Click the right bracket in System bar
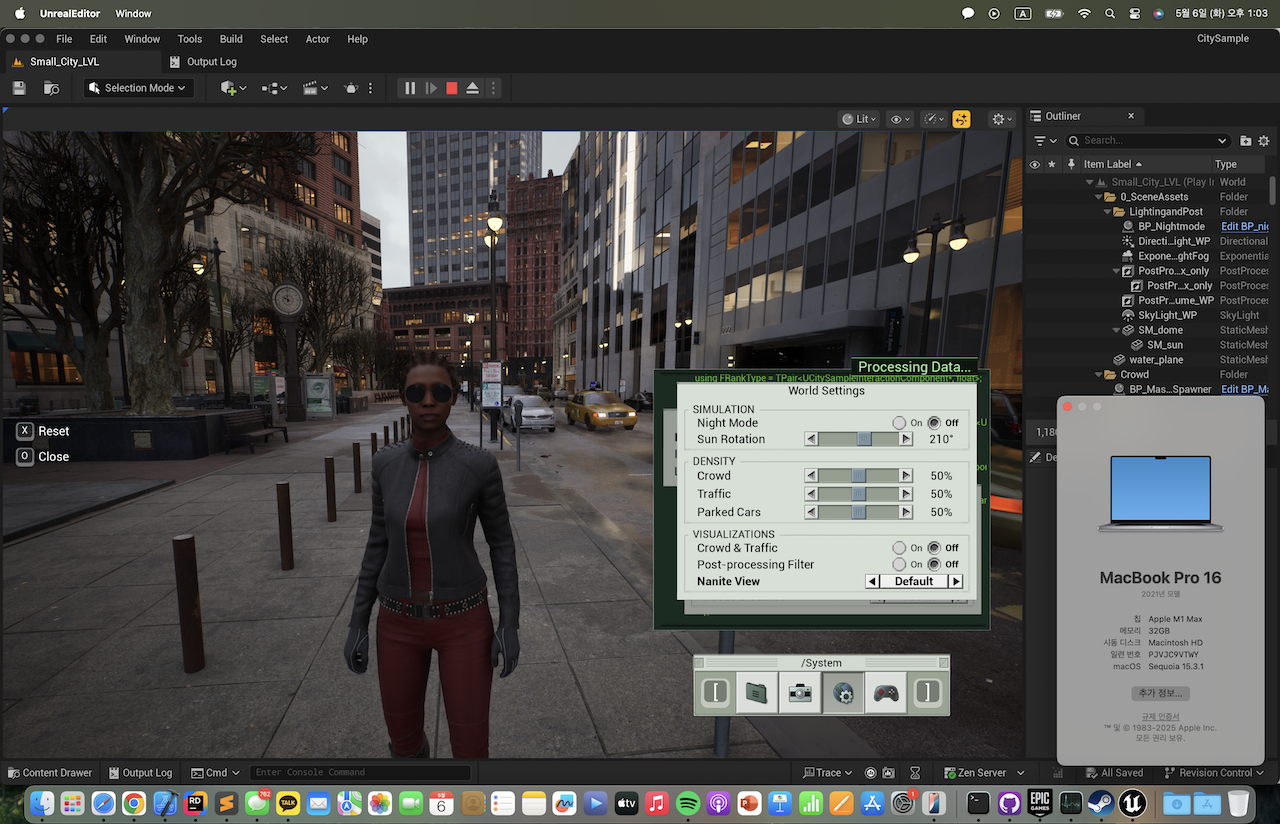The height and width of the screenshot is (824, 1280). pos(928,692)
